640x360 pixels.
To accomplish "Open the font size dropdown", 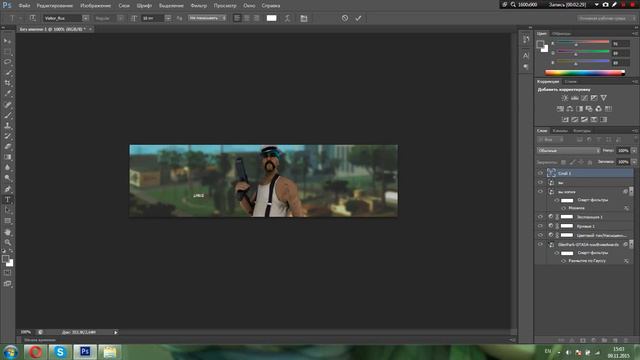I will (x=168, y=18).
